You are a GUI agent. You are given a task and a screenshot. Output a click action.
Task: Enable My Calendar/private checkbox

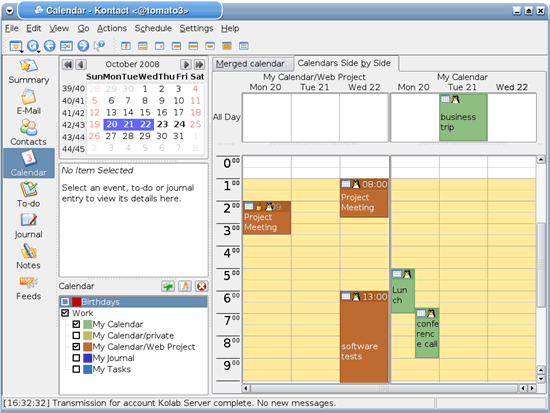pos(76,335)
